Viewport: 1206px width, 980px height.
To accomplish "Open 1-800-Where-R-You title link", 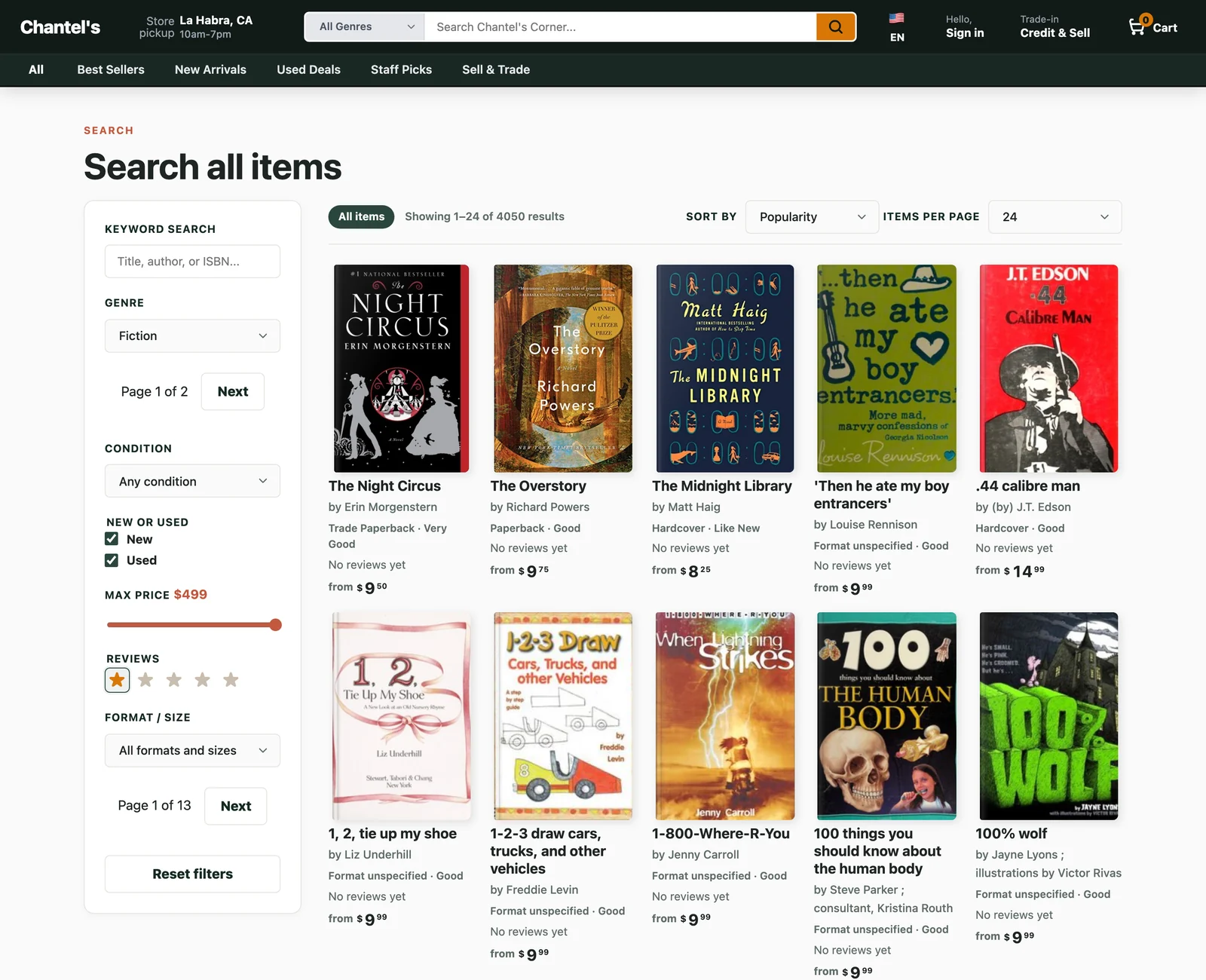I will [721, 834].
